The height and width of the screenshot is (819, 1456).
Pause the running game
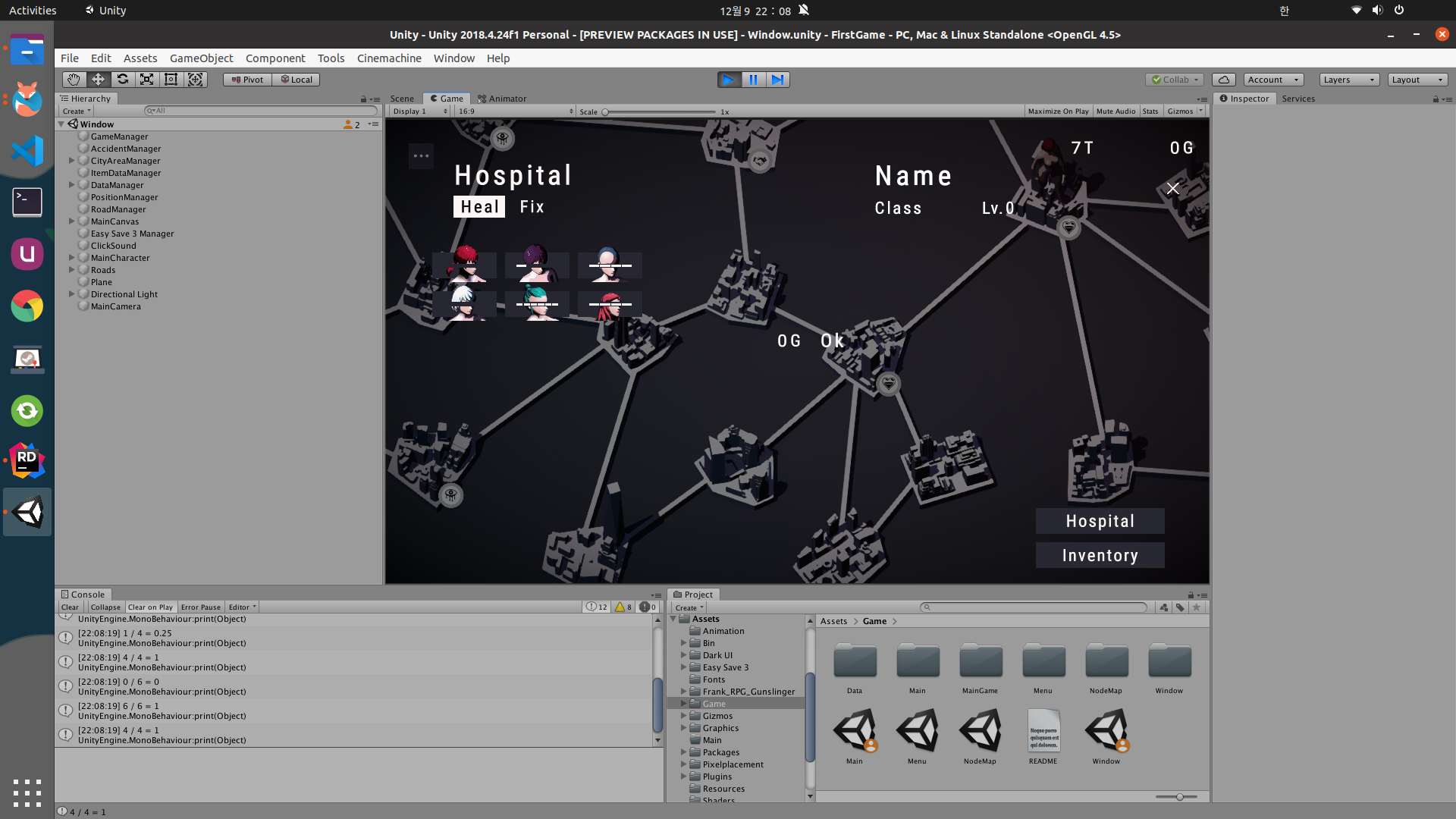click(753, 80)
